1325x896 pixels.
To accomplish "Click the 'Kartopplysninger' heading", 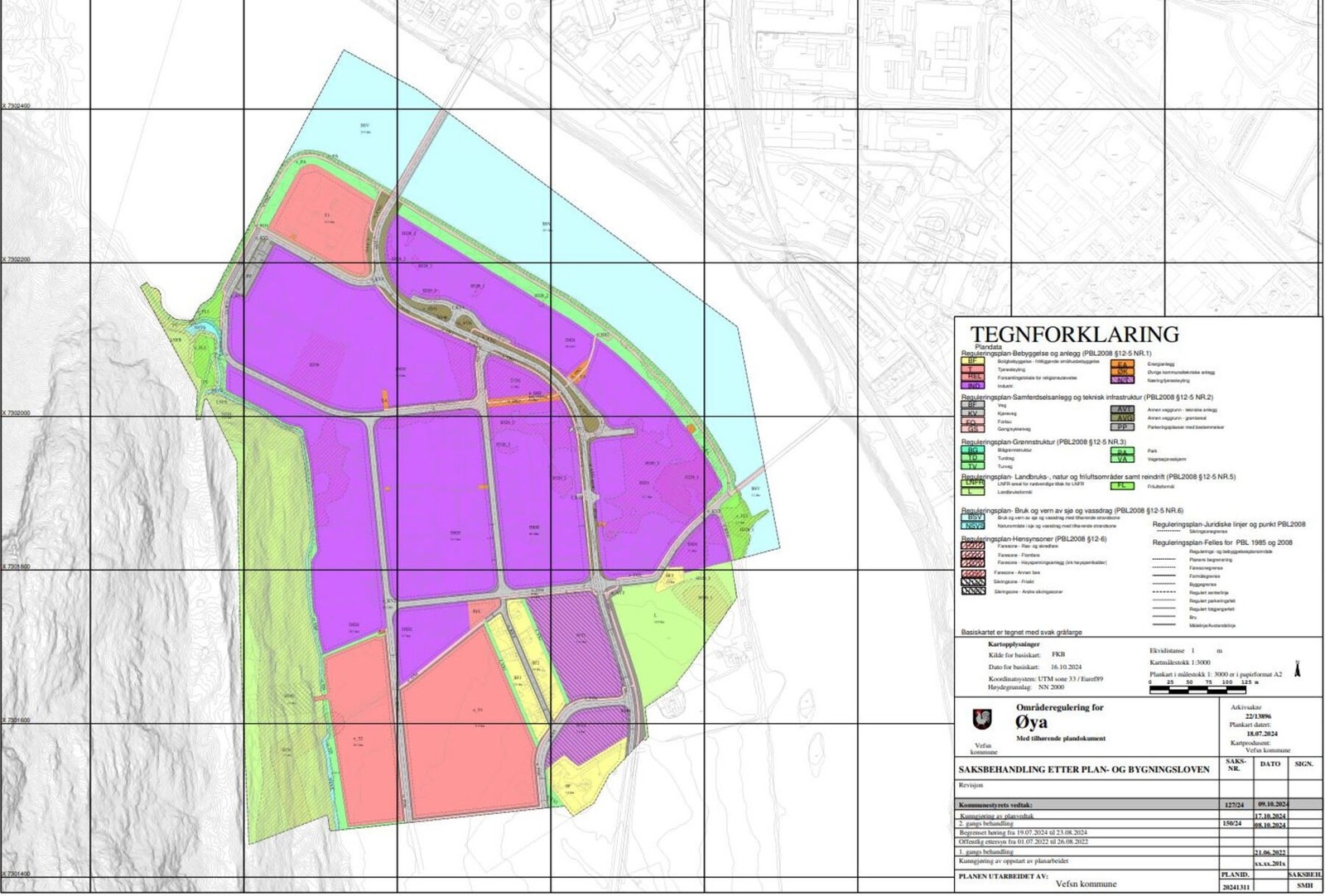I will (1014, 643).
